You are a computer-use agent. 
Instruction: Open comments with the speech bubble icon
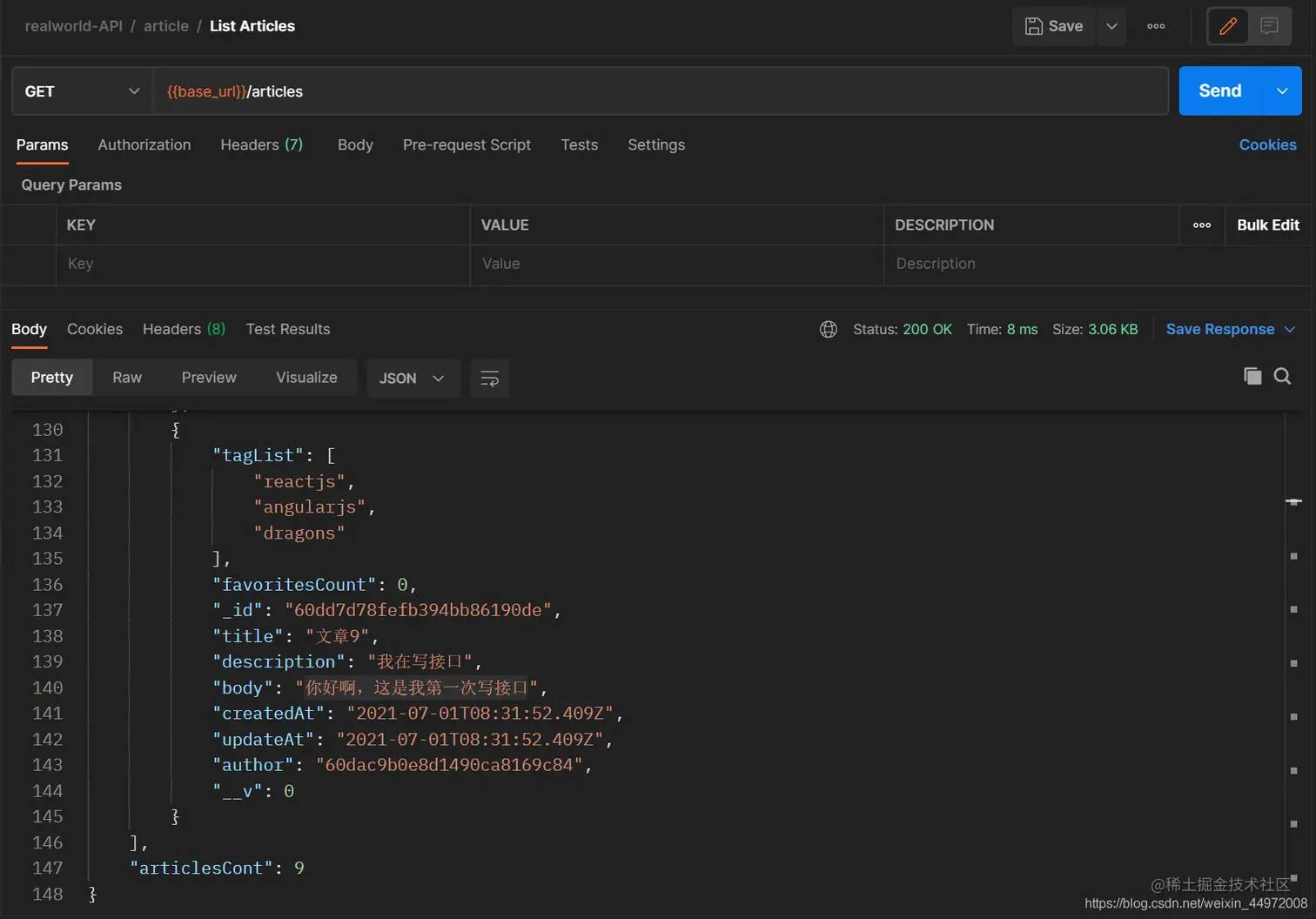[1269, 26]
